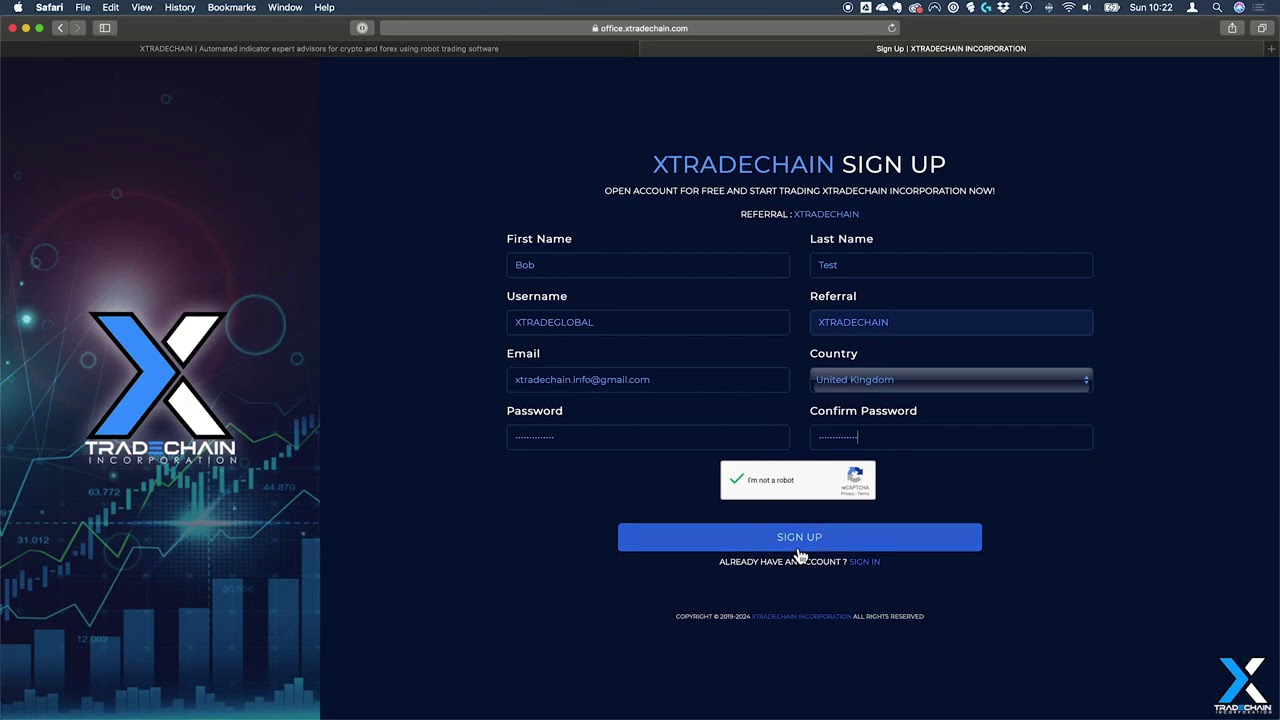1280x720 pixels.
Task: Click the Safari address bar
Action: [640, 28]
